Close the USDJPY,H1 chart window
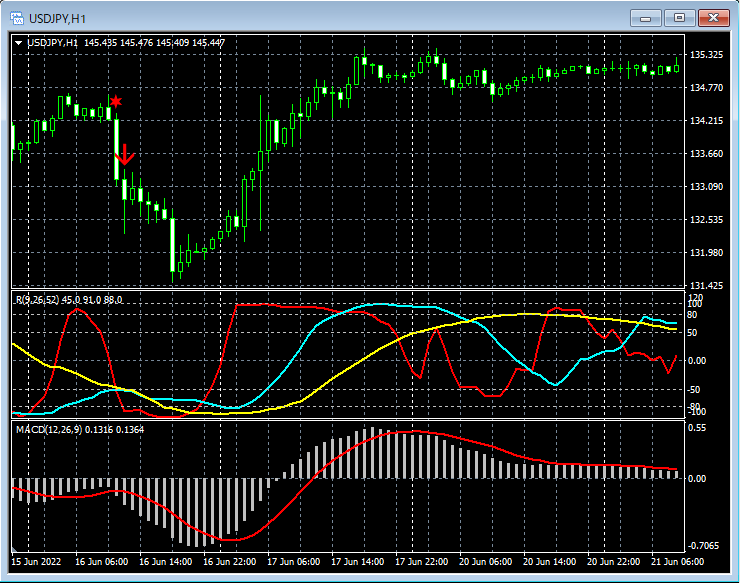The height and width of the screenshot is (583, 741). [x=714, y=17]
